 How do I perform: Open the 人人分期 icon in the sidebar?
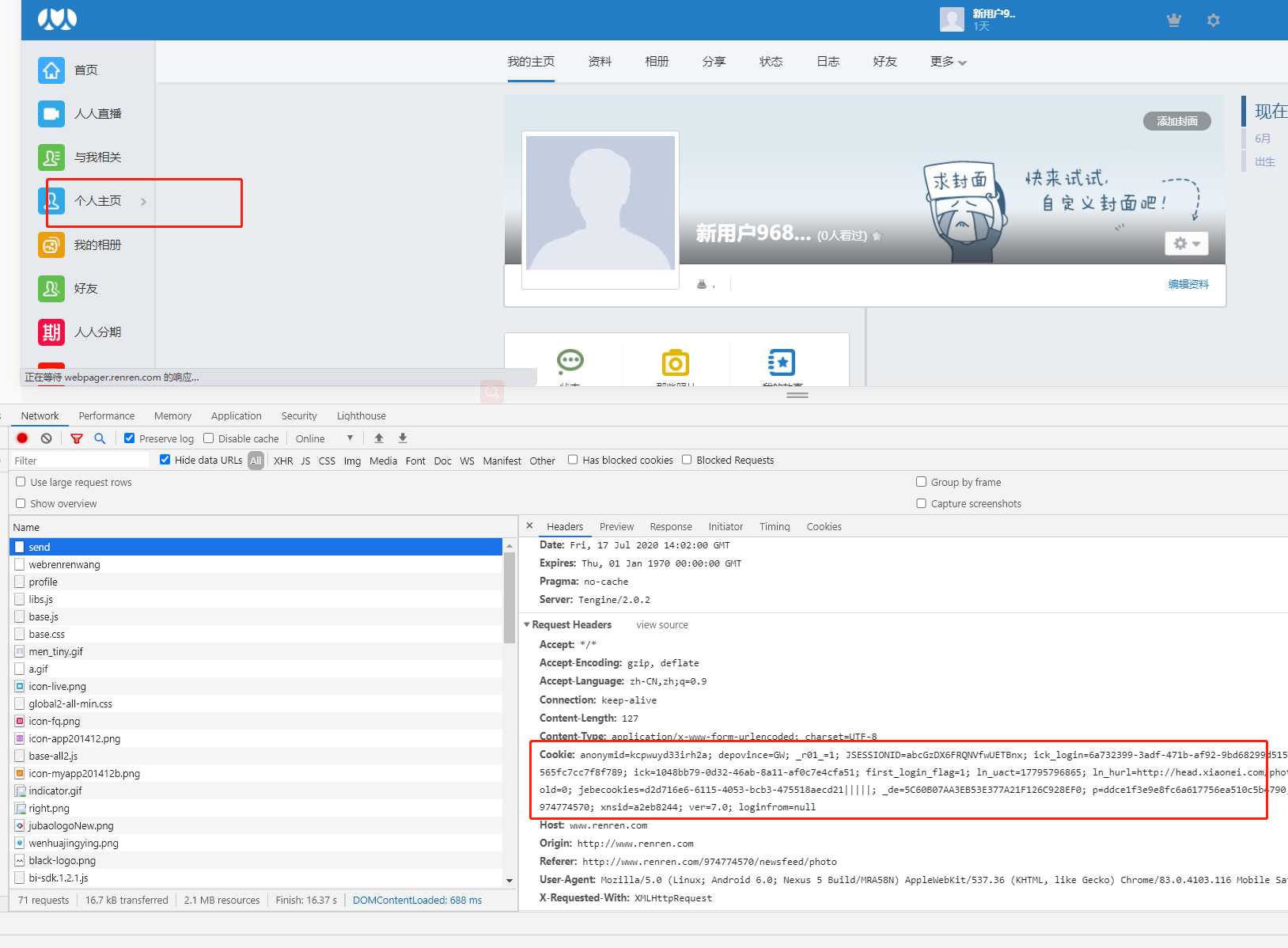(51, 332)
